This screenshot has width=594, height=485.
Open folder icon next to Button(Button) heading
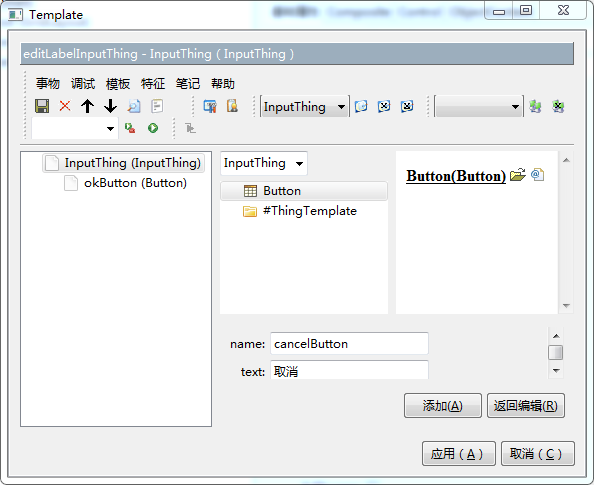coord(518,175)
